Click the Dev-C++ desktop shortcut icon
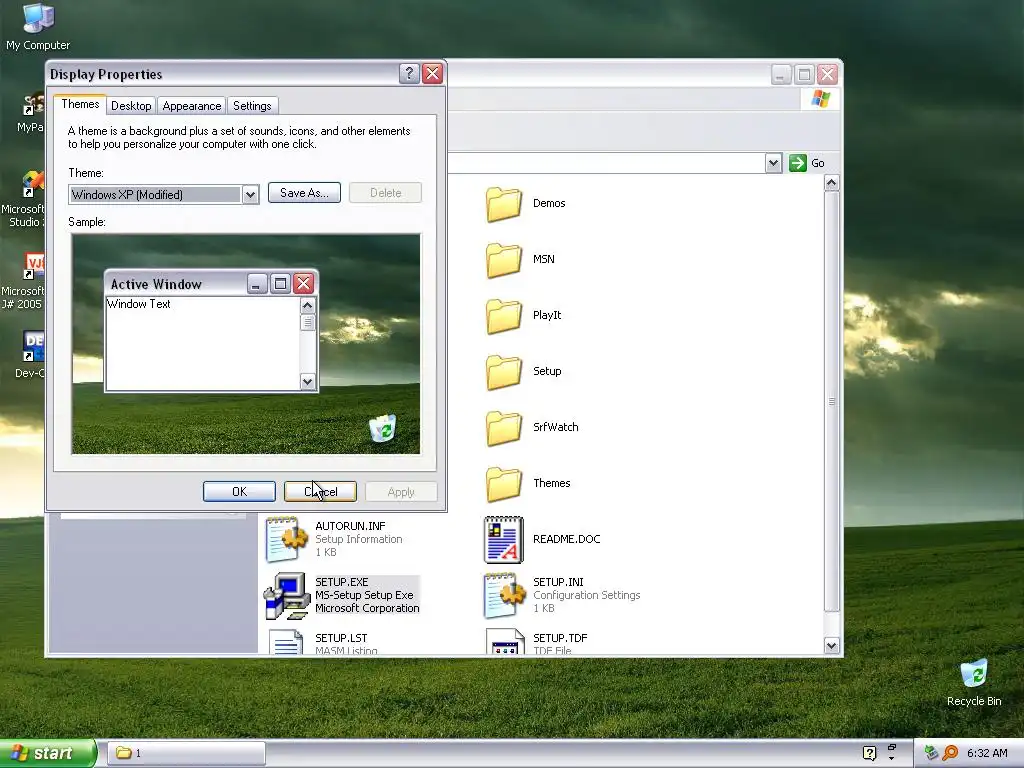 [x=33, y=346]
